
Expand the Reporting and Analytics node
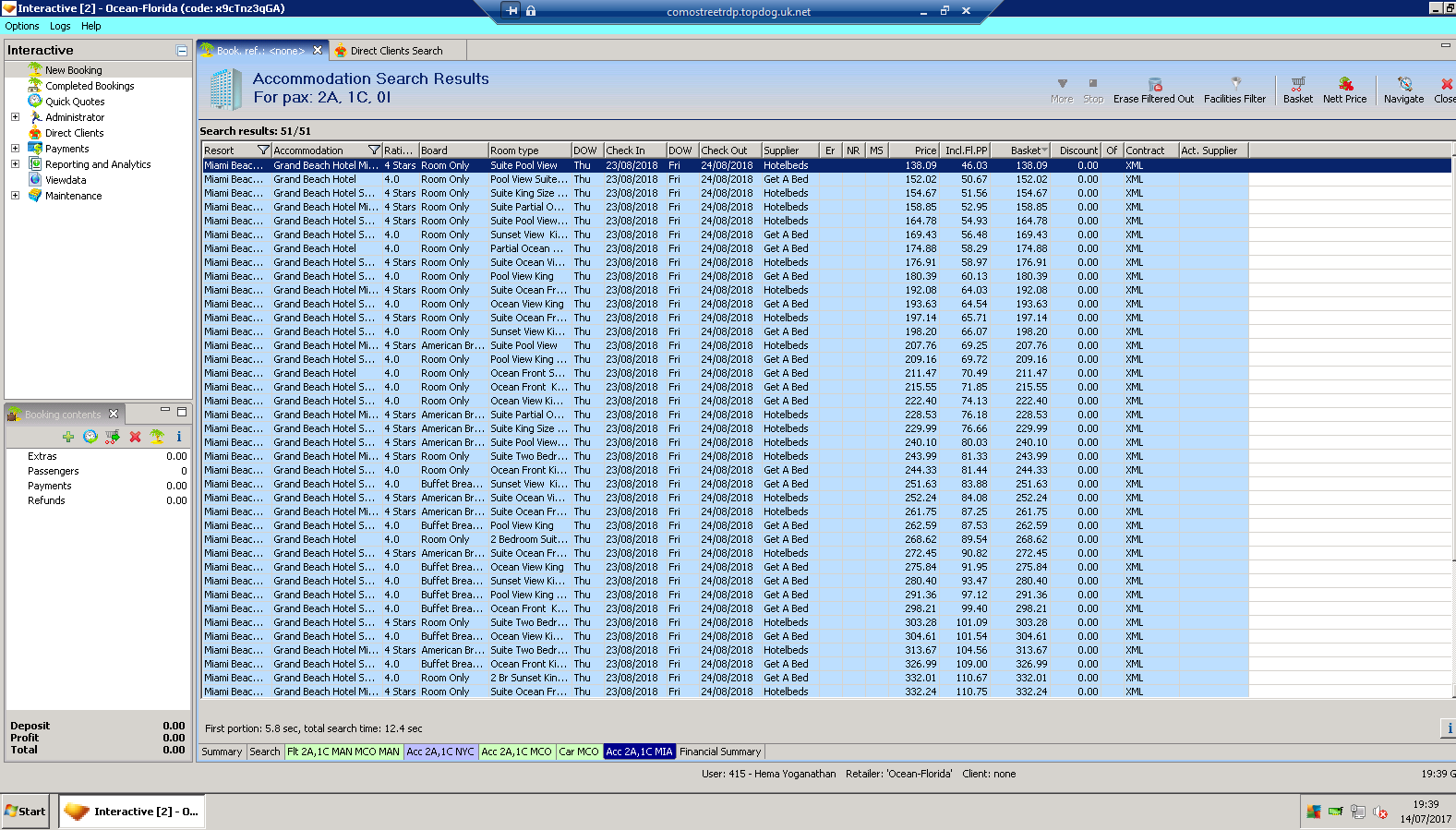click(x=15, y=164)
